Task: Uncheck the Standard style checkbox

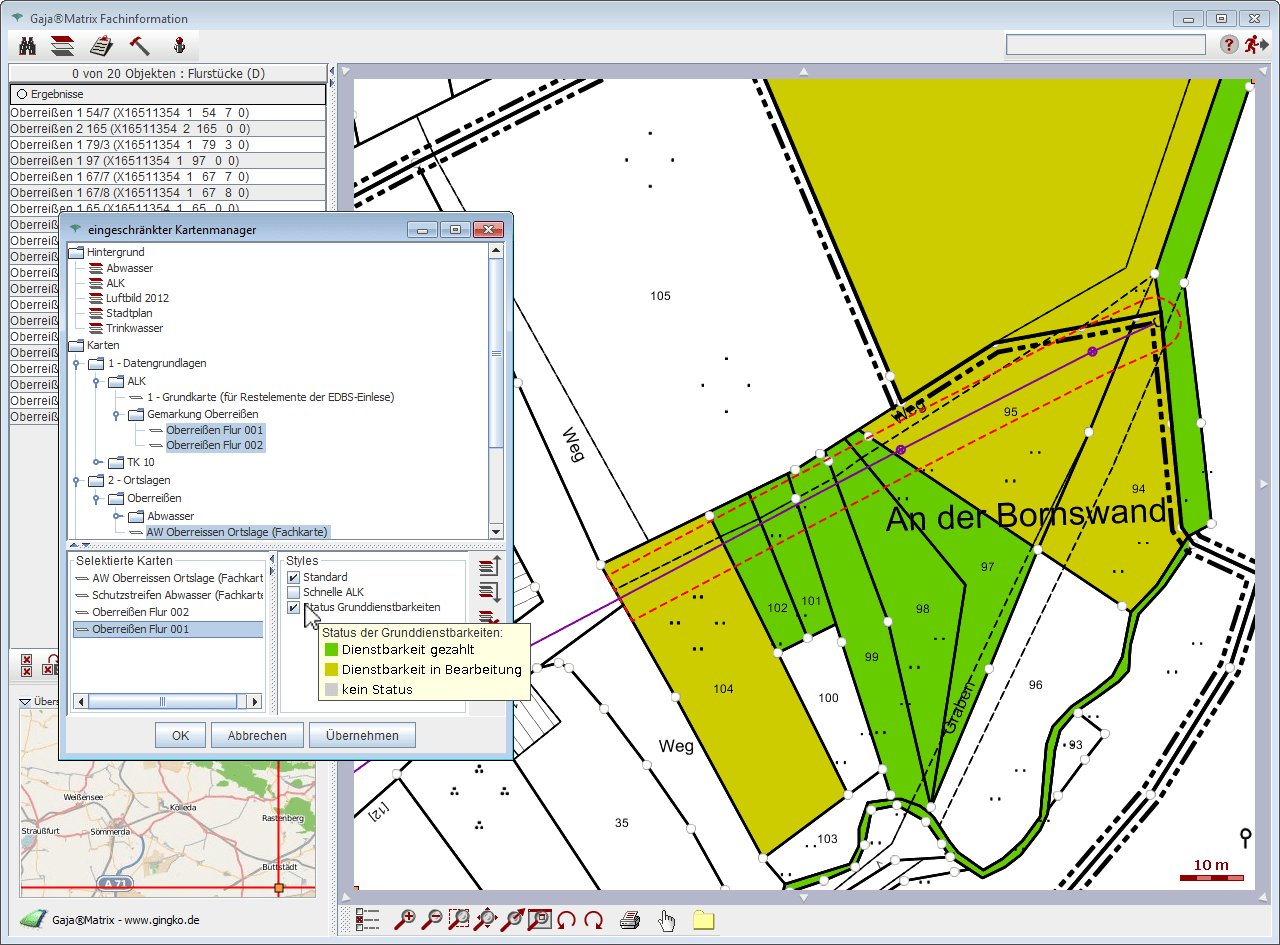Action: click(293, 577)
